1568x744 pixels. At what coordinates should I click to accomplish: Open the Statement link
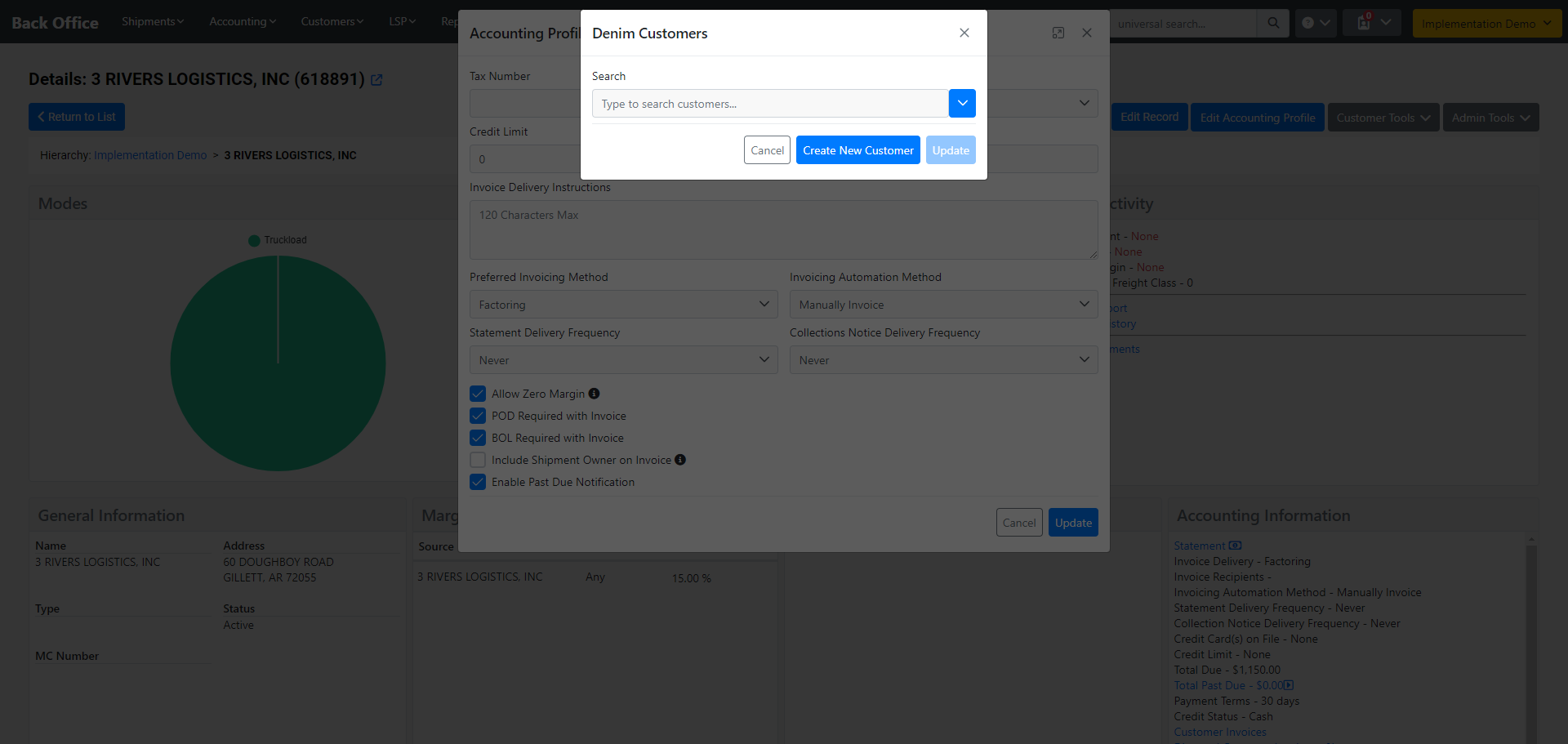coord(1200,546)
